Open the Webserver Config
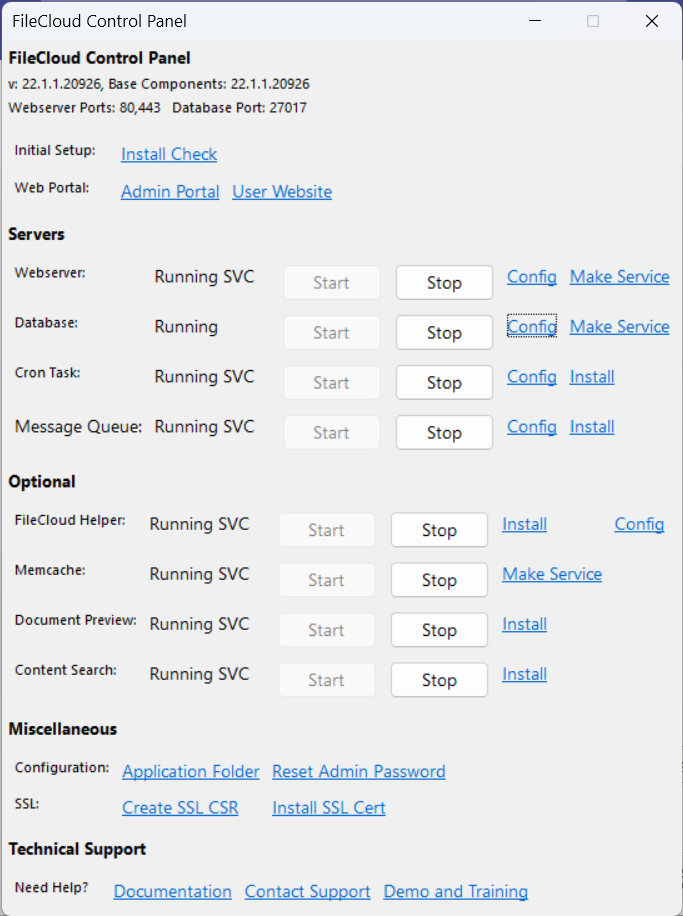The width and height of the screenshot is (683, 916). tap(531, 276)
